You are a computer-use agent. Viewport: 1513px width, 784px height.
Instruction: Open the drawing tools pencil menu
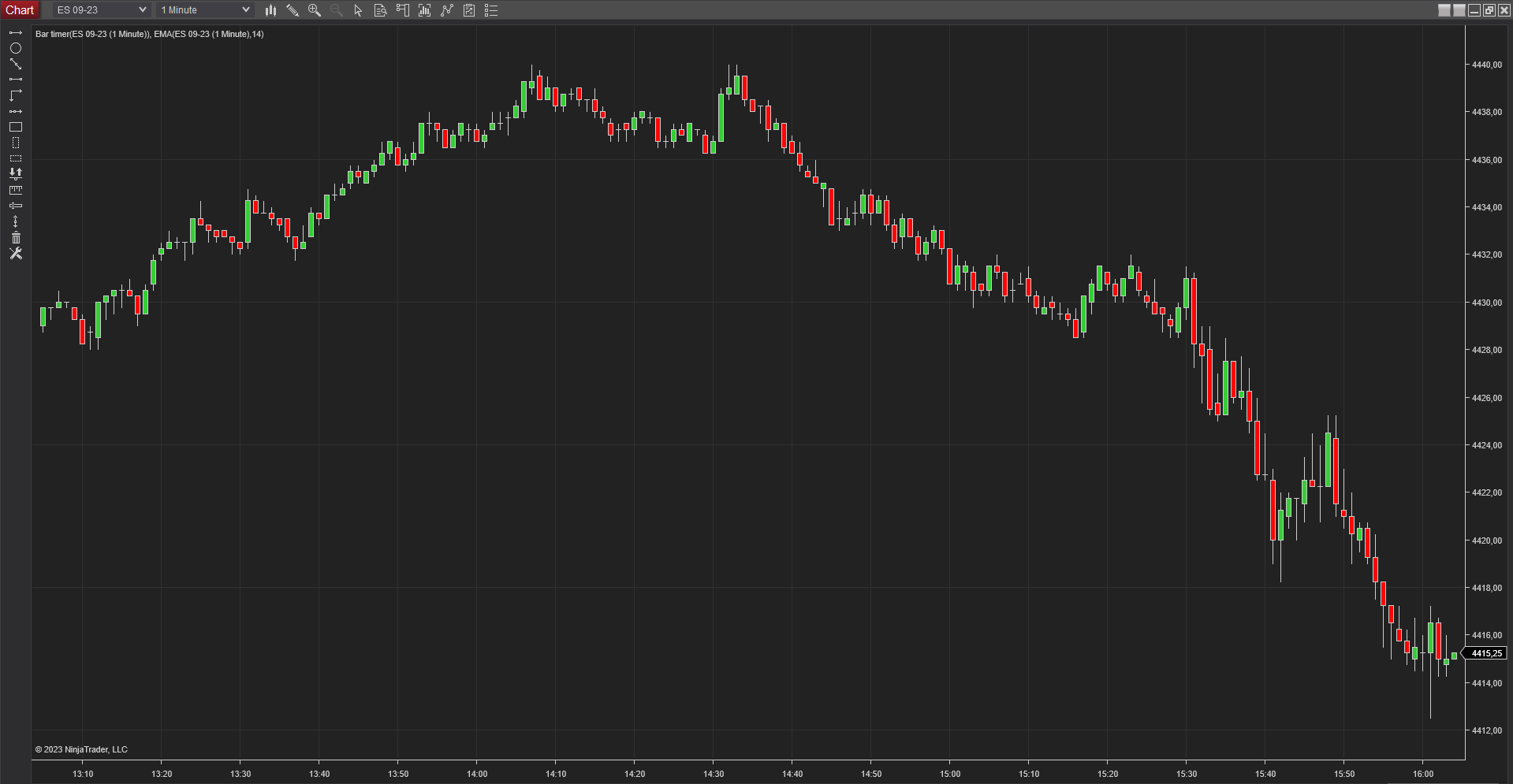point(293,10)
